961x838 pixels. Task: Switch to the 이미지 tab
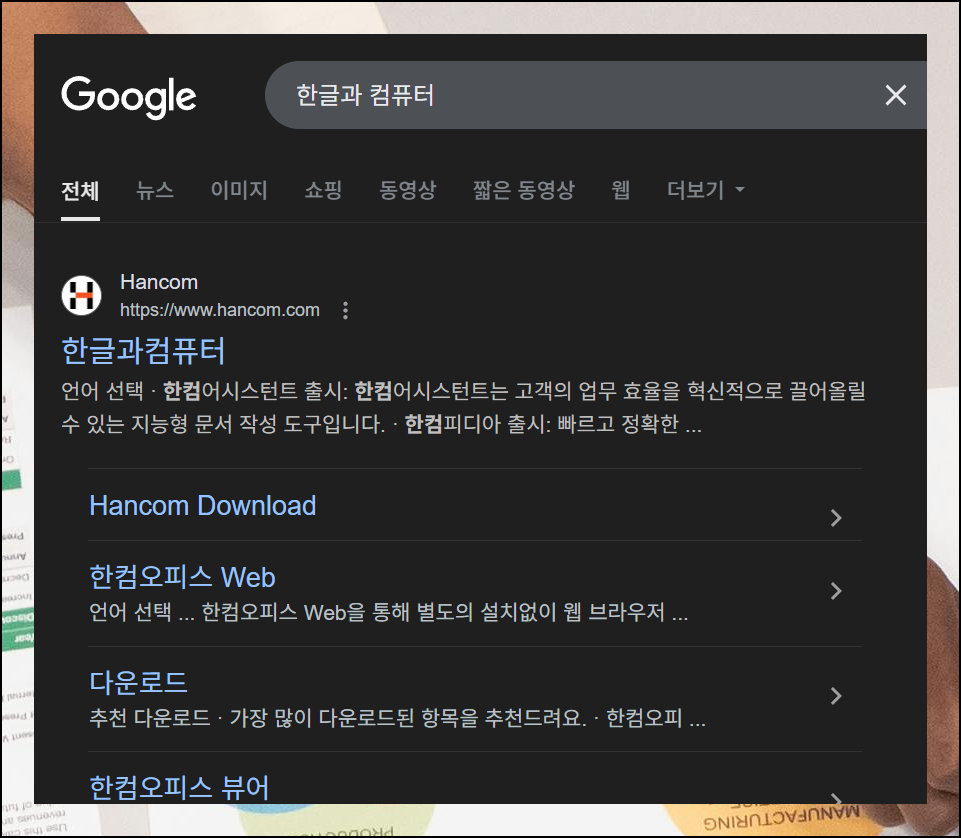239,190
